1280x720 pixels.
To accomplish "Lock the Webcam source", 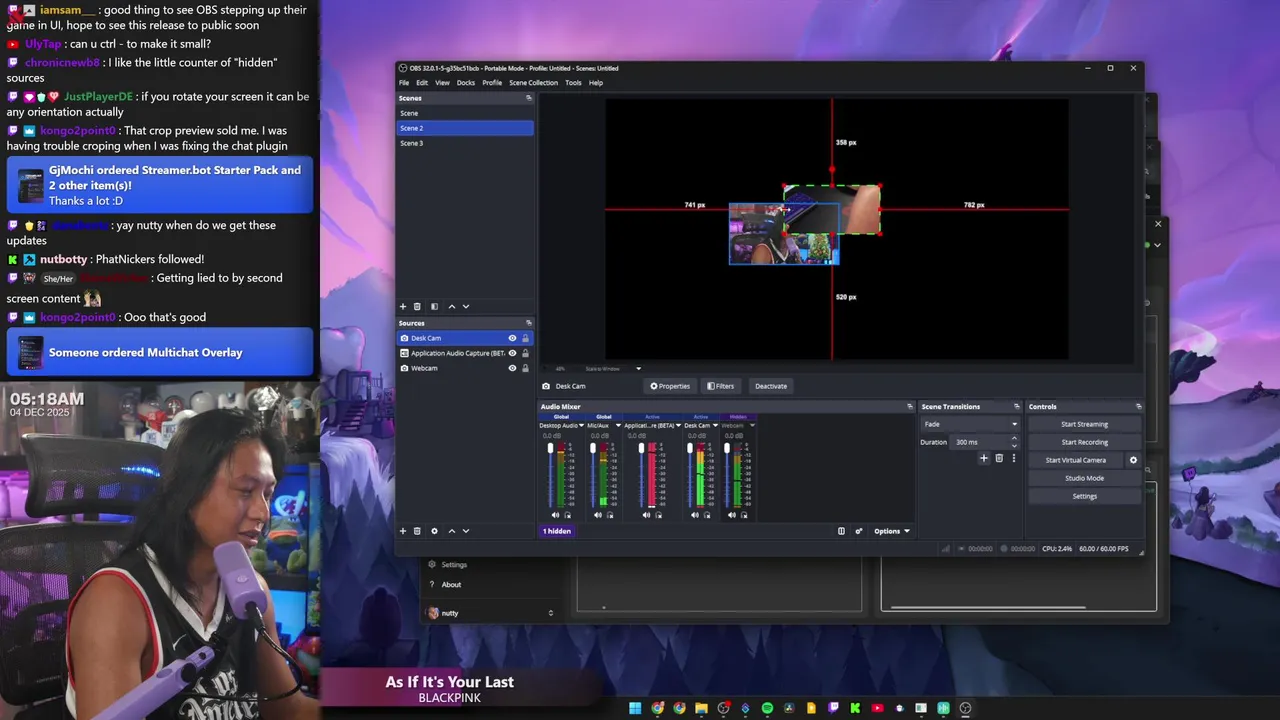I will [525, 368].
